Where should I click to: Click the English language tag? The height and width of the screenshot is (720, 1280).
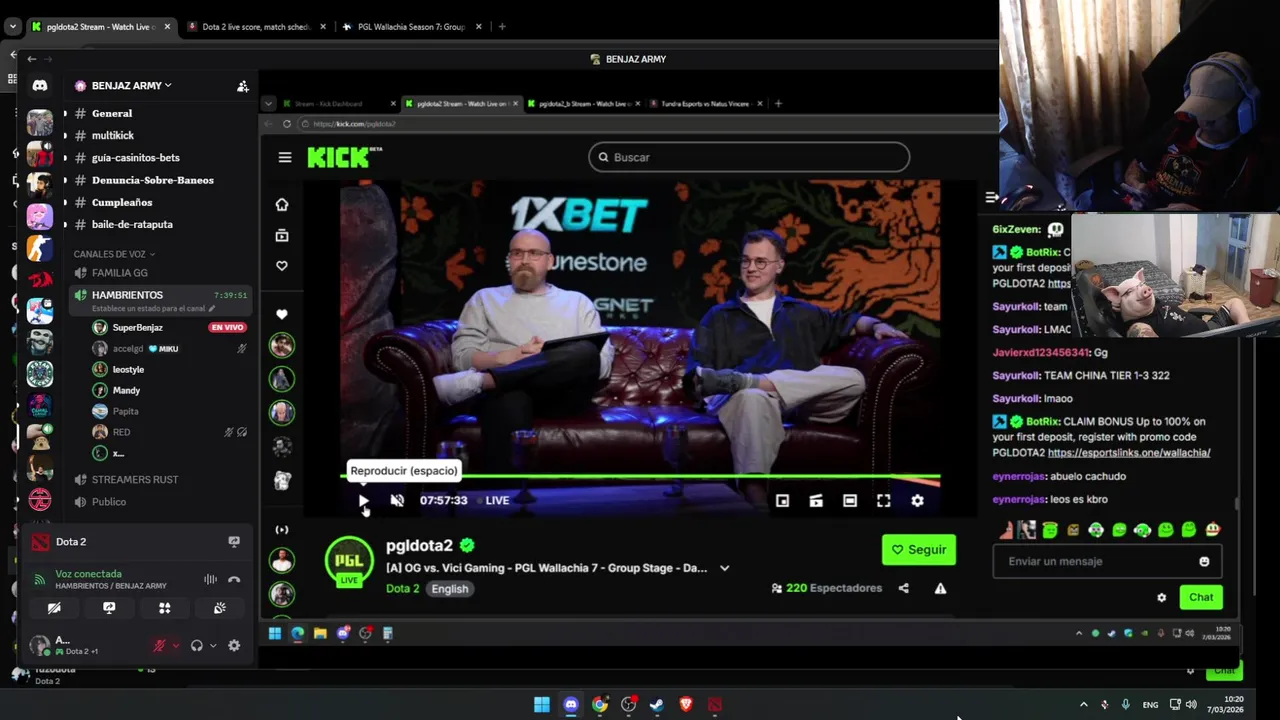tap(450, 588)
